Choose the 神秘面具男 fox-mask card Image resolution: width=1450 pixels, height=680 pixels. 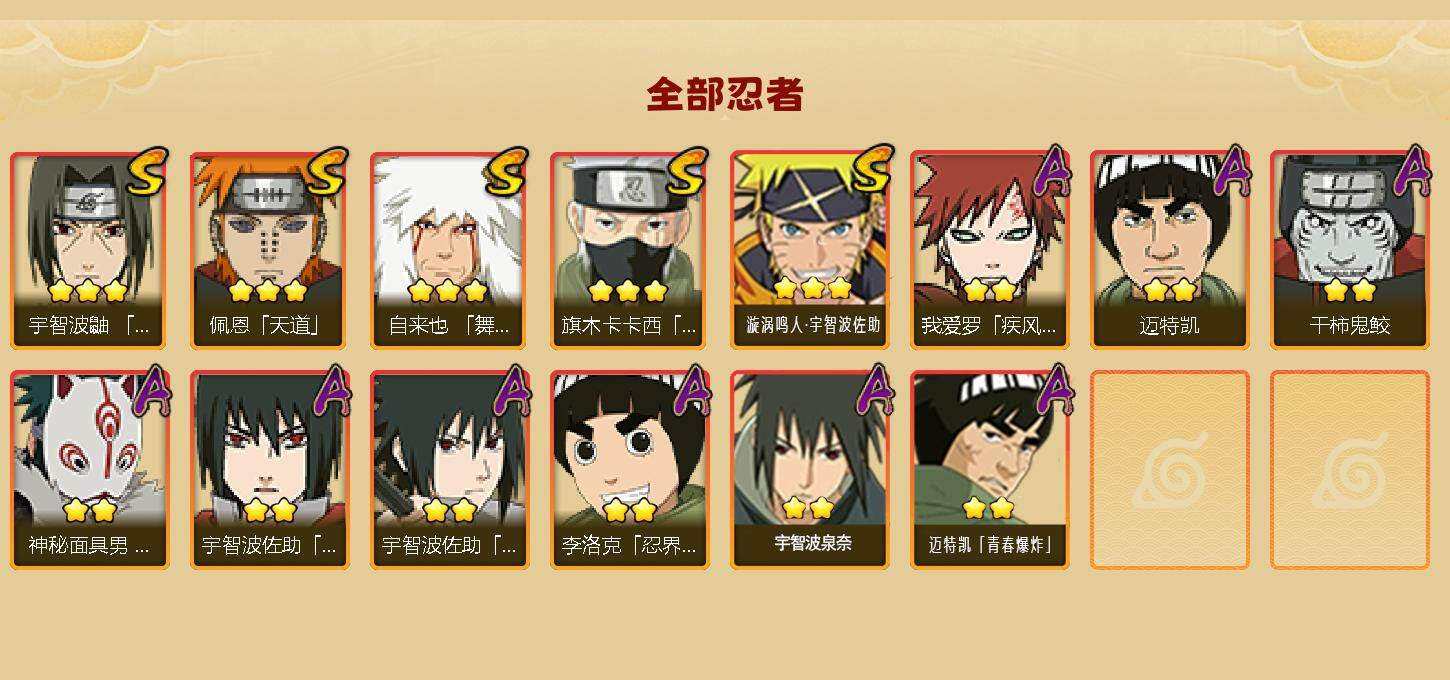pos(90,470)
